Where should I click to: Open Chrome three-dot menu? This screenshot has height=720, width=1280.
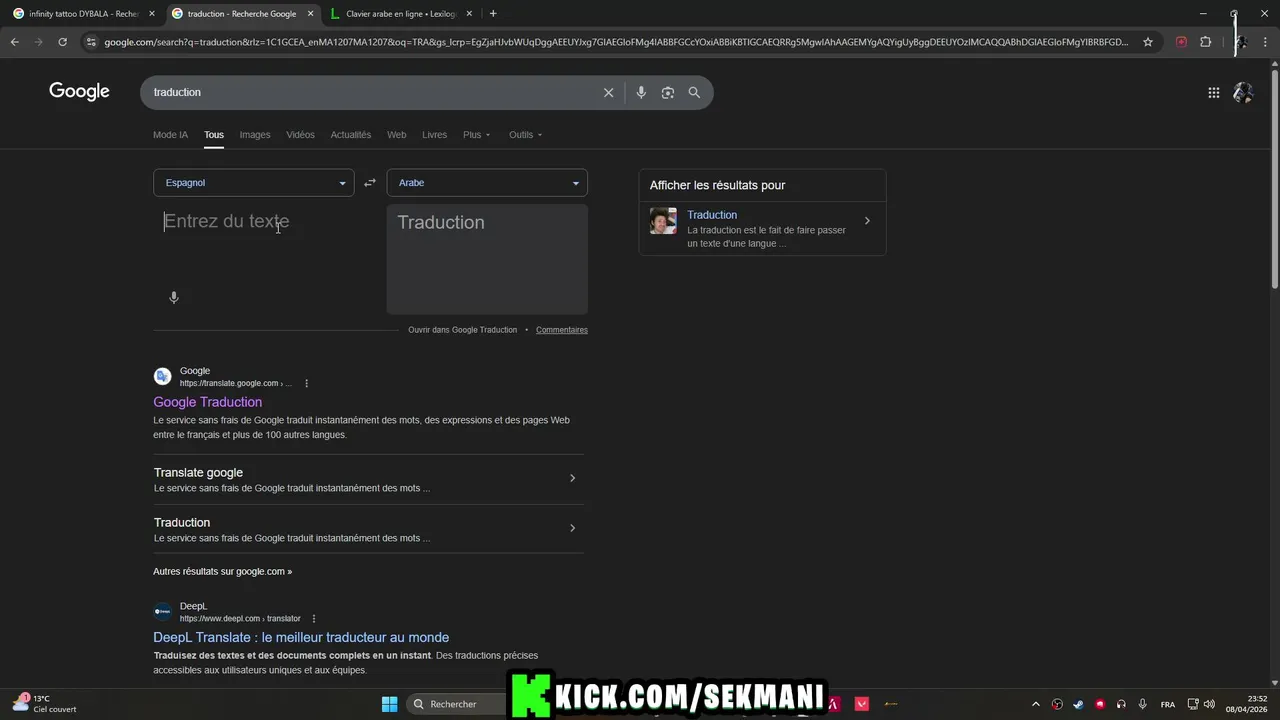[x=1266, y=42]
